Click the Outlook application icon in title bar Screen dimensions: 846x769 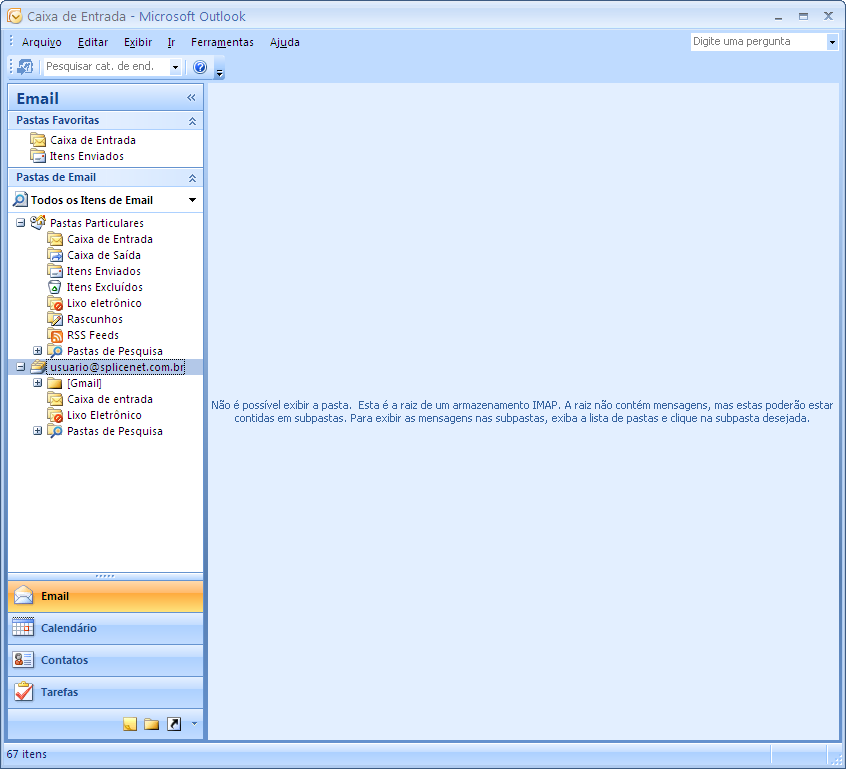15,16
